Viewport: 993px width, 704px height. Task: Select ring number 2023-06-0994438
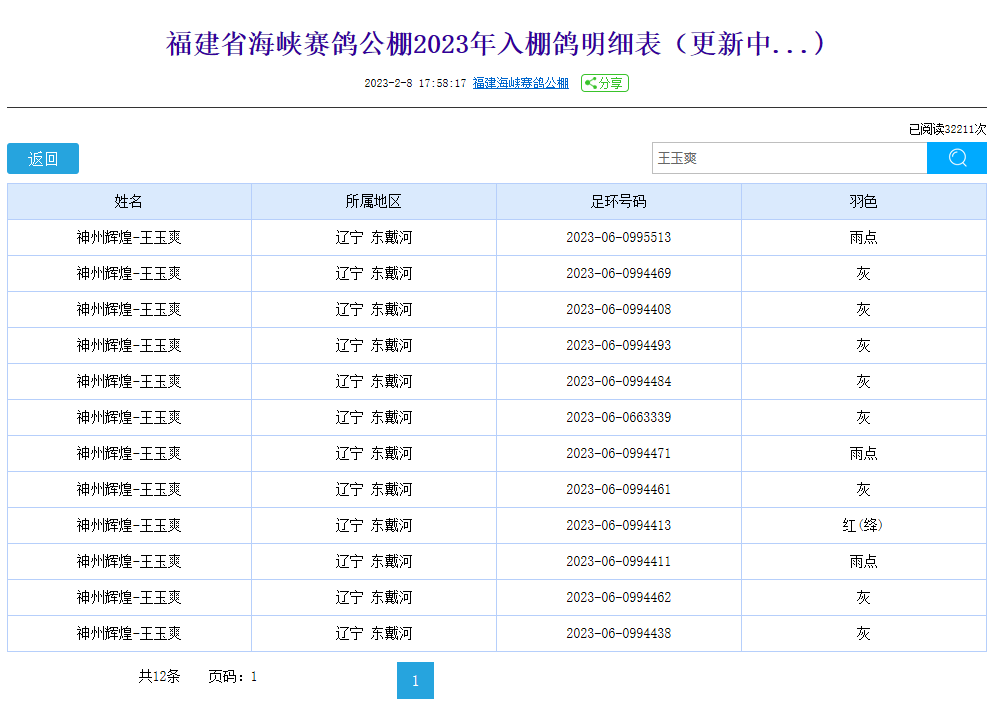(618, 633)
